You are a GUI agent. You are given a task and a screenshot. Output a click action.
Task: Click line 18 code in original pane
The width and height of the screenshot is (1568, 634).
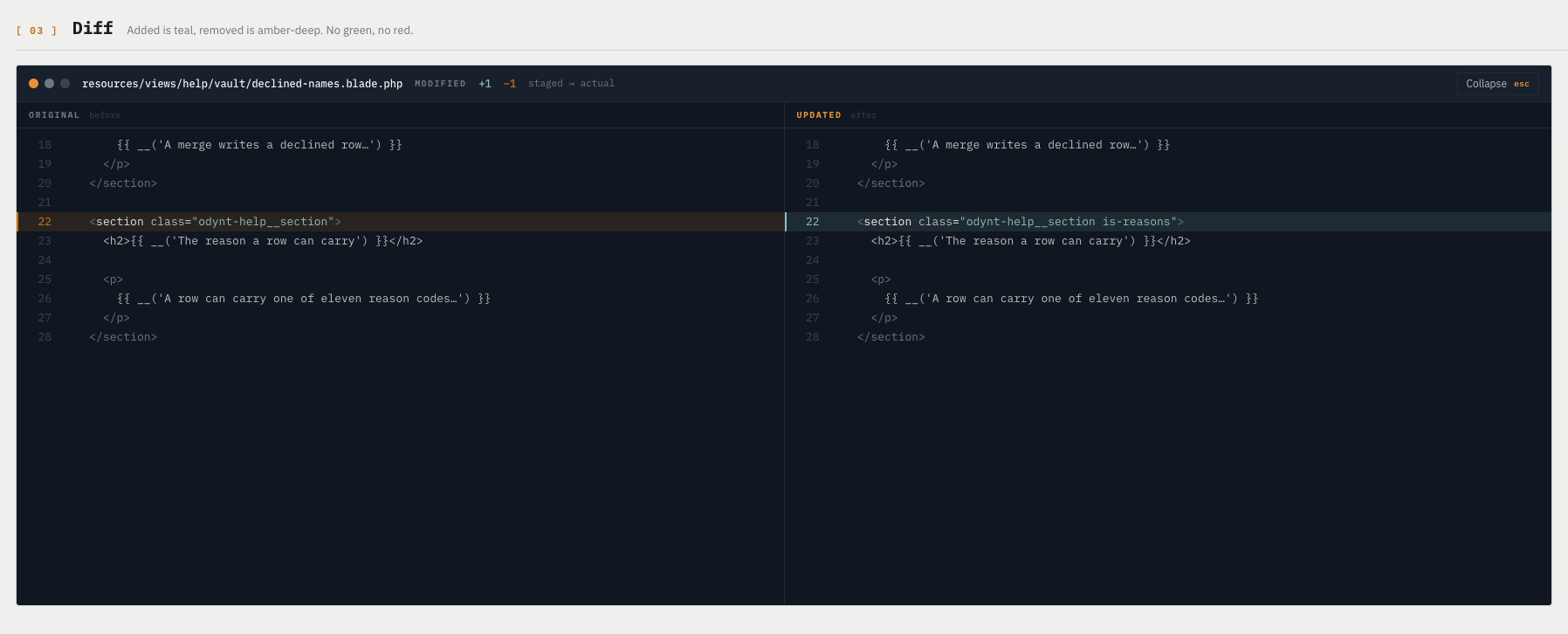pos(259,145)
